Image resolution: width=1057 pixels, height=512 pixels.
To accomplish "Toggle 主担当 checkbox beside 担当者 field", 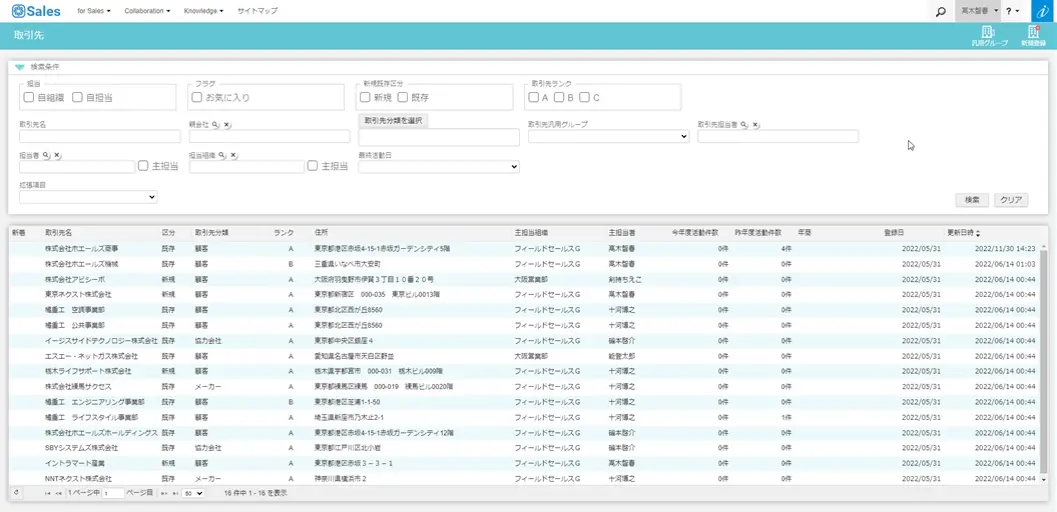I will click(x=143, y=166).
